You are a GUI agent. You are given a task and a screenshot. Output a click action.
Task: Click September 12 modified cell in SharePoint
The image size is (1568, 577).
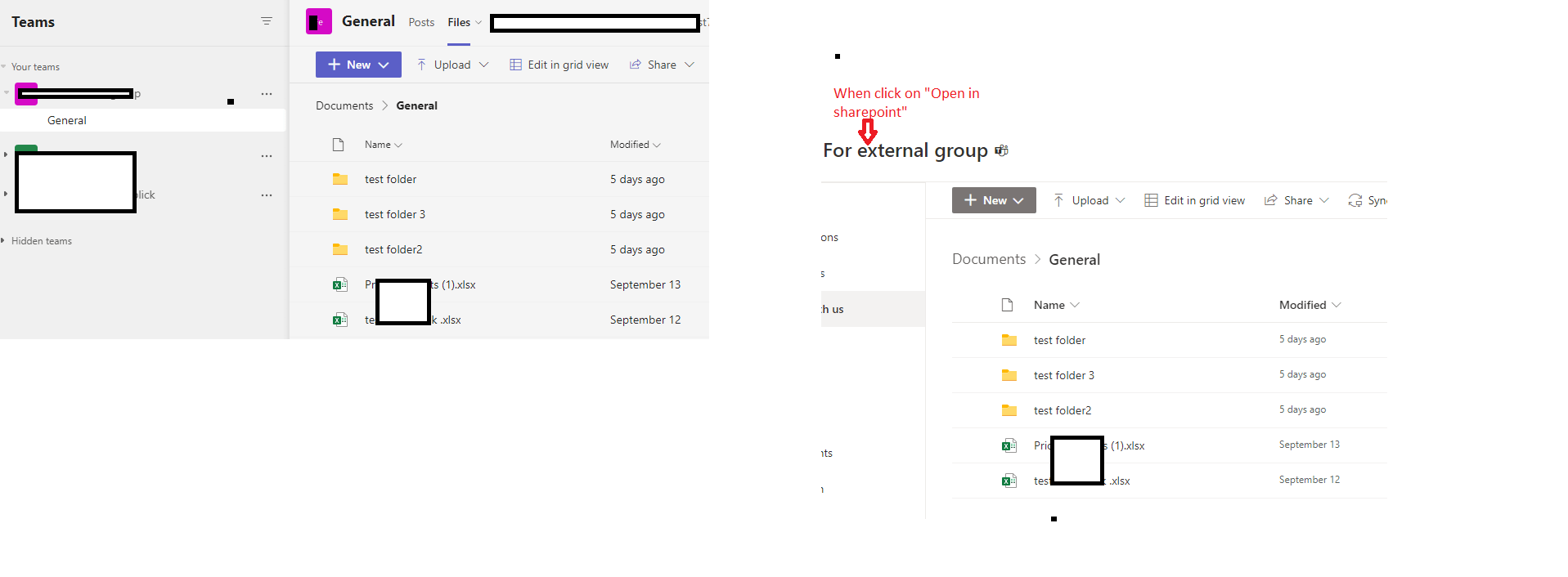1310,480
